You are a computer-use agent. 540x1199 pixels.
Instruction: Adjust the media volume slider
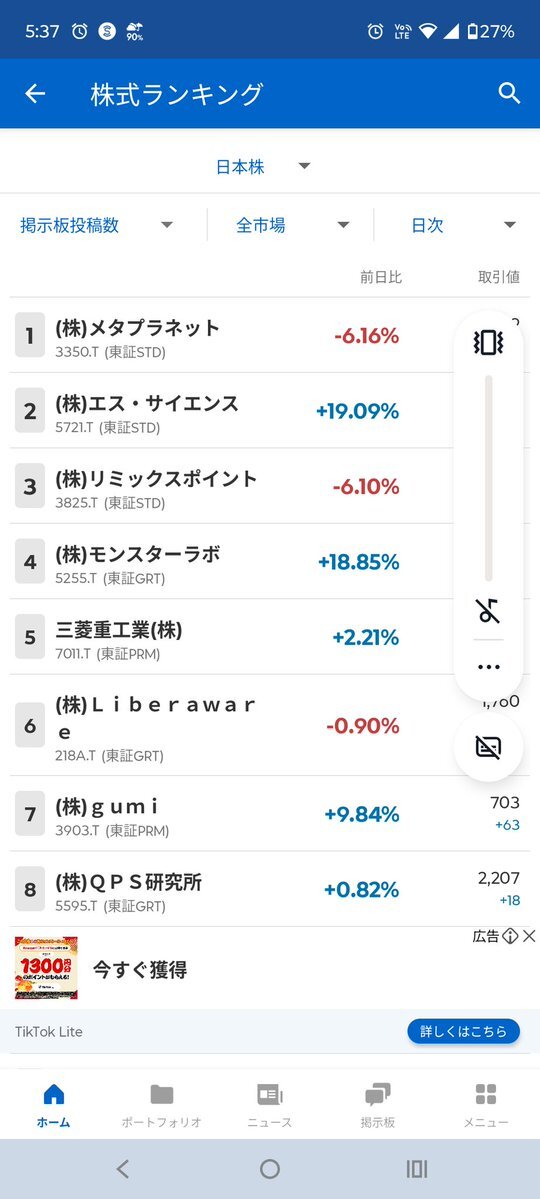tap(489, 479)
